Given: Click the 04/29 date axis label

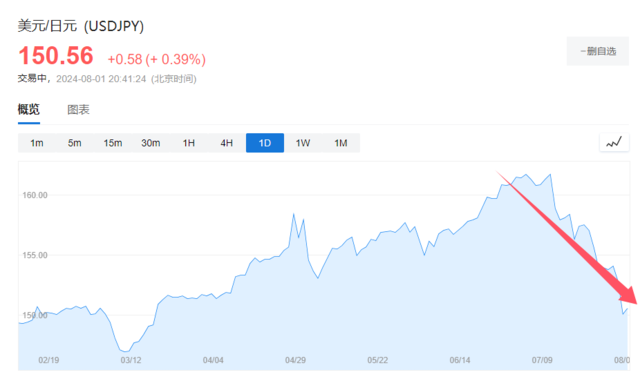Looking at the screenshot, I should [x=295, y=360].
